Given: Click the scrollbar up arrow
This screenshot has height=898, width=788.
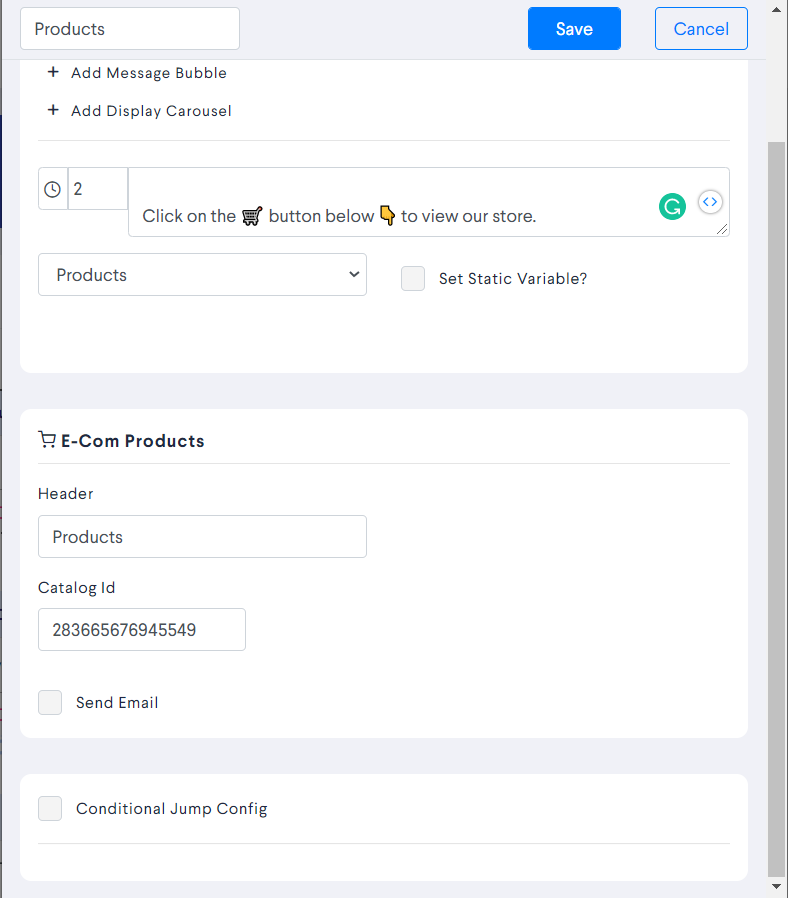Looking at the screenshot, I should click(777, 9).
